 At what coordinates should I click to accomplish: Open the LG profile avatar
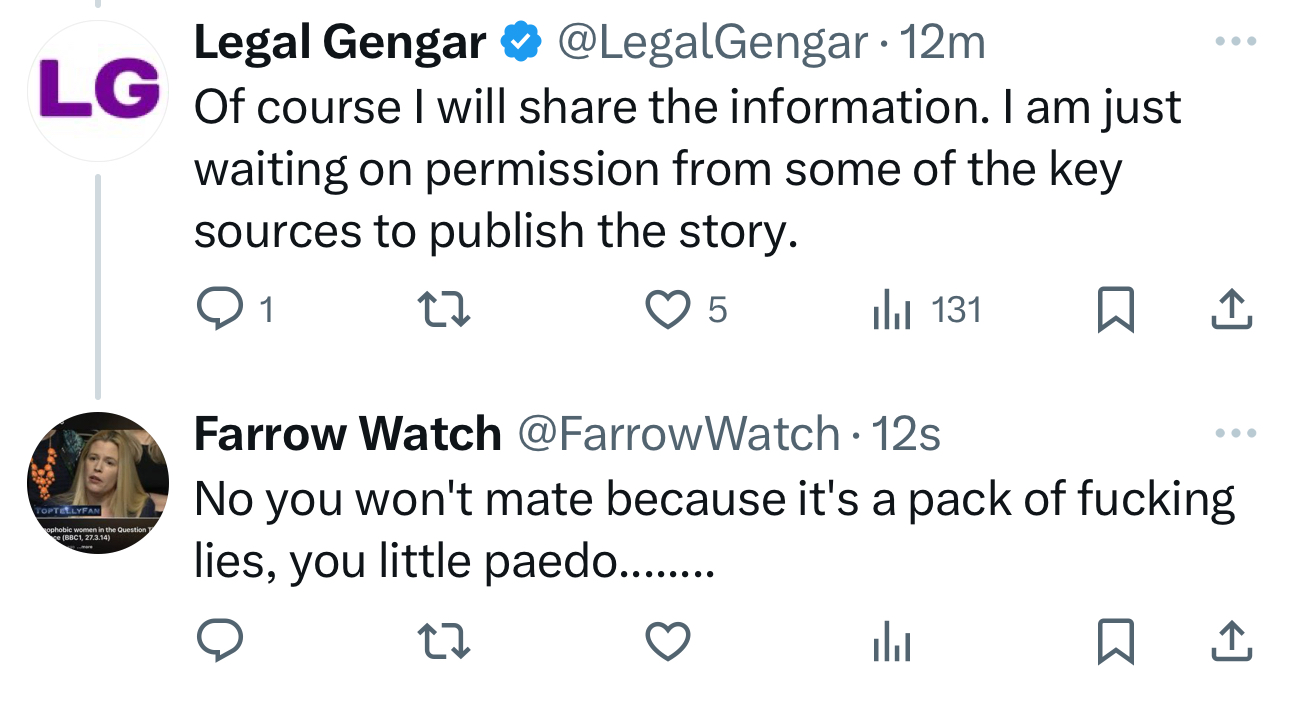coord(97,90)
